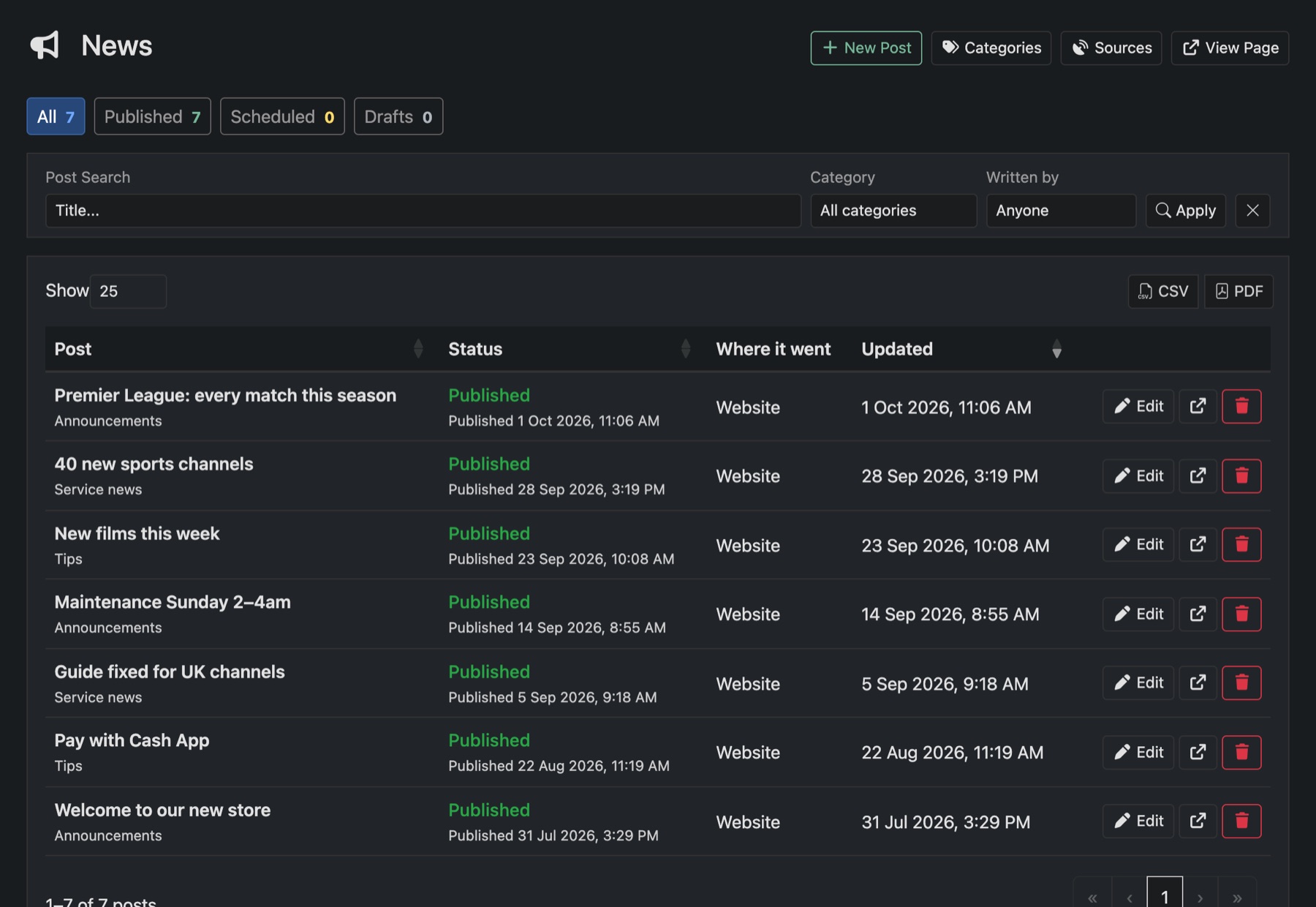The height and width of the screenshot is (907, 1316).
Task: Export posts as PDF
Action: click(1239, 291)
